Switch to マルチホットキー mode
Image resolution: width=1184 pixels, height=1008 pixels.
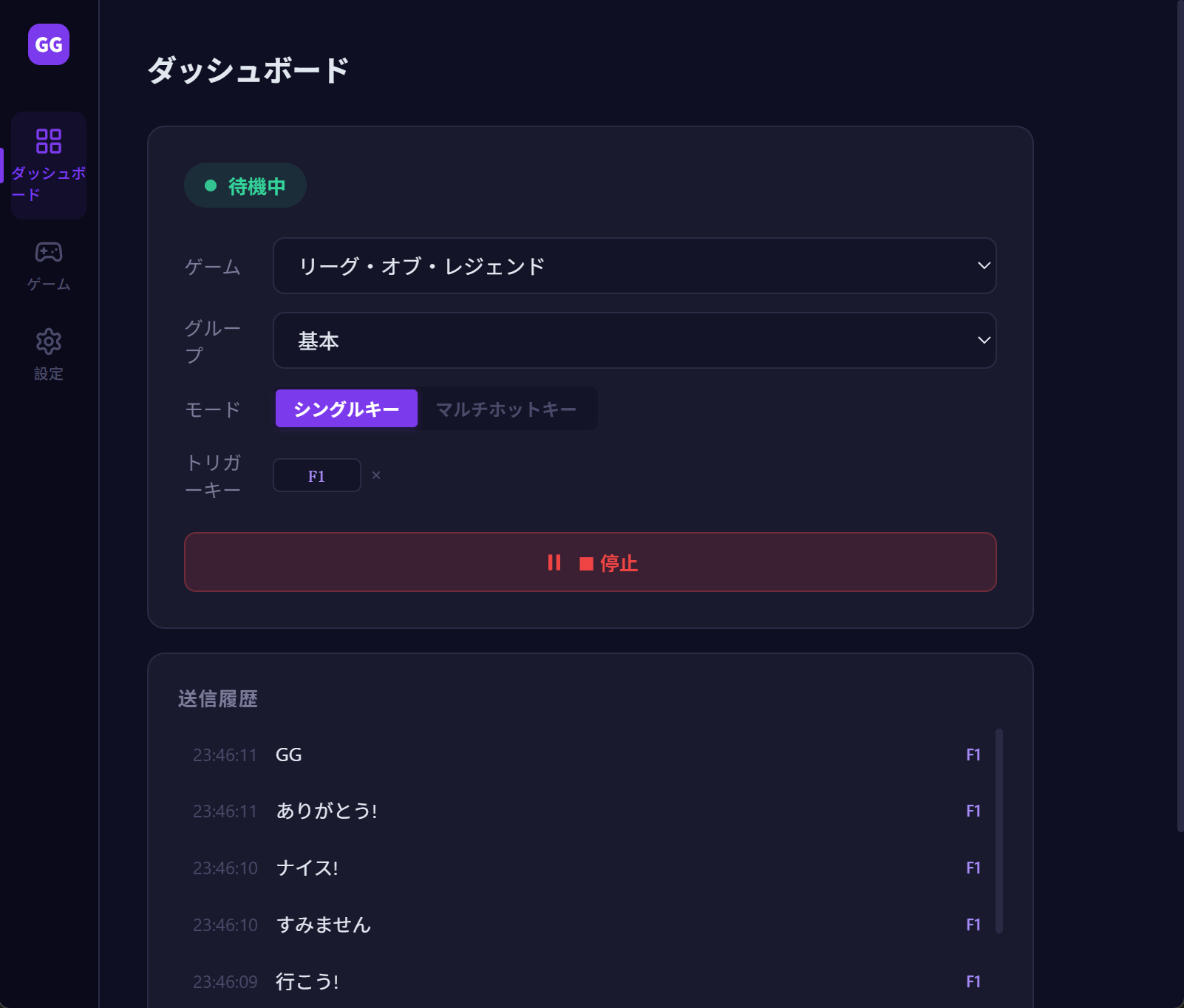coord(507,408)
